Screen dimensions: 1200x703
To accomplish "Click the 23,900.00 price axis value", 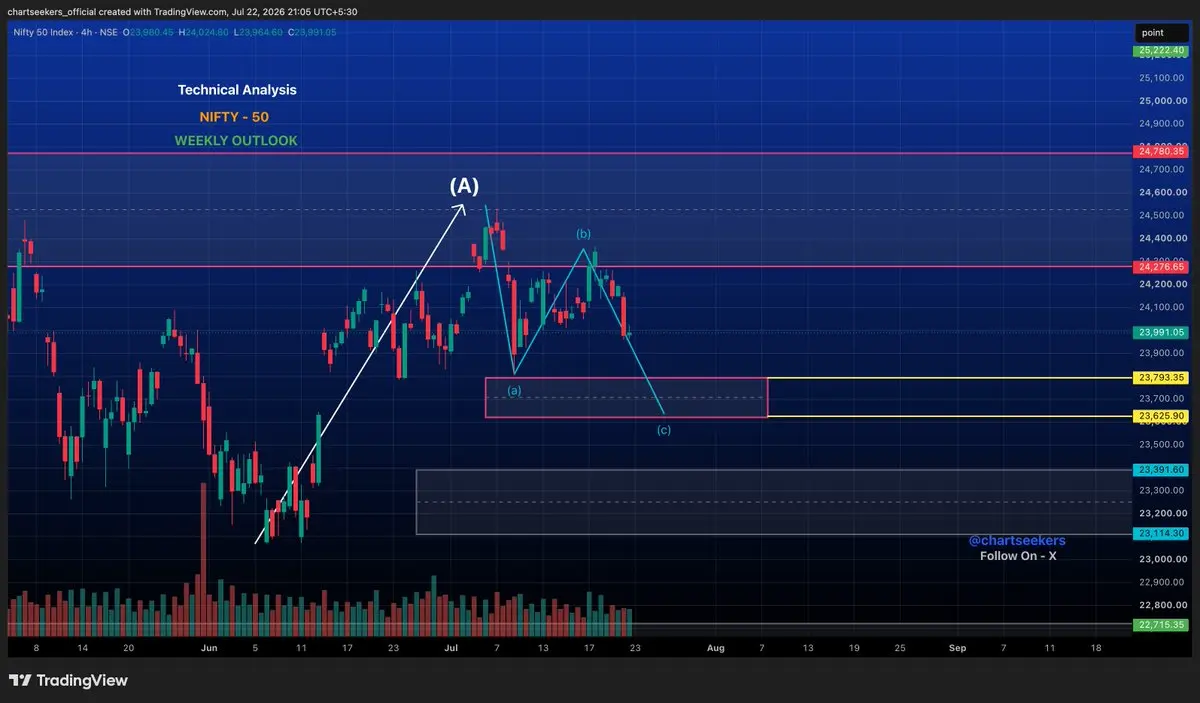I will pyautogui.click(x=1161, y=354).
